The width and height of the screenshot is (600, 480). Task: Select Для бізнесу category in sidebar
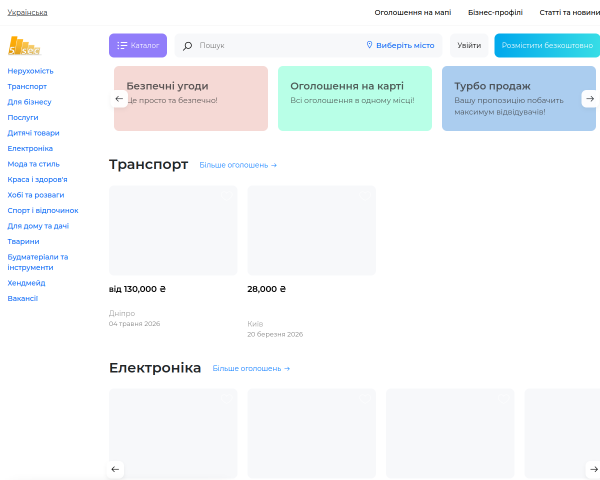point(29,102)
